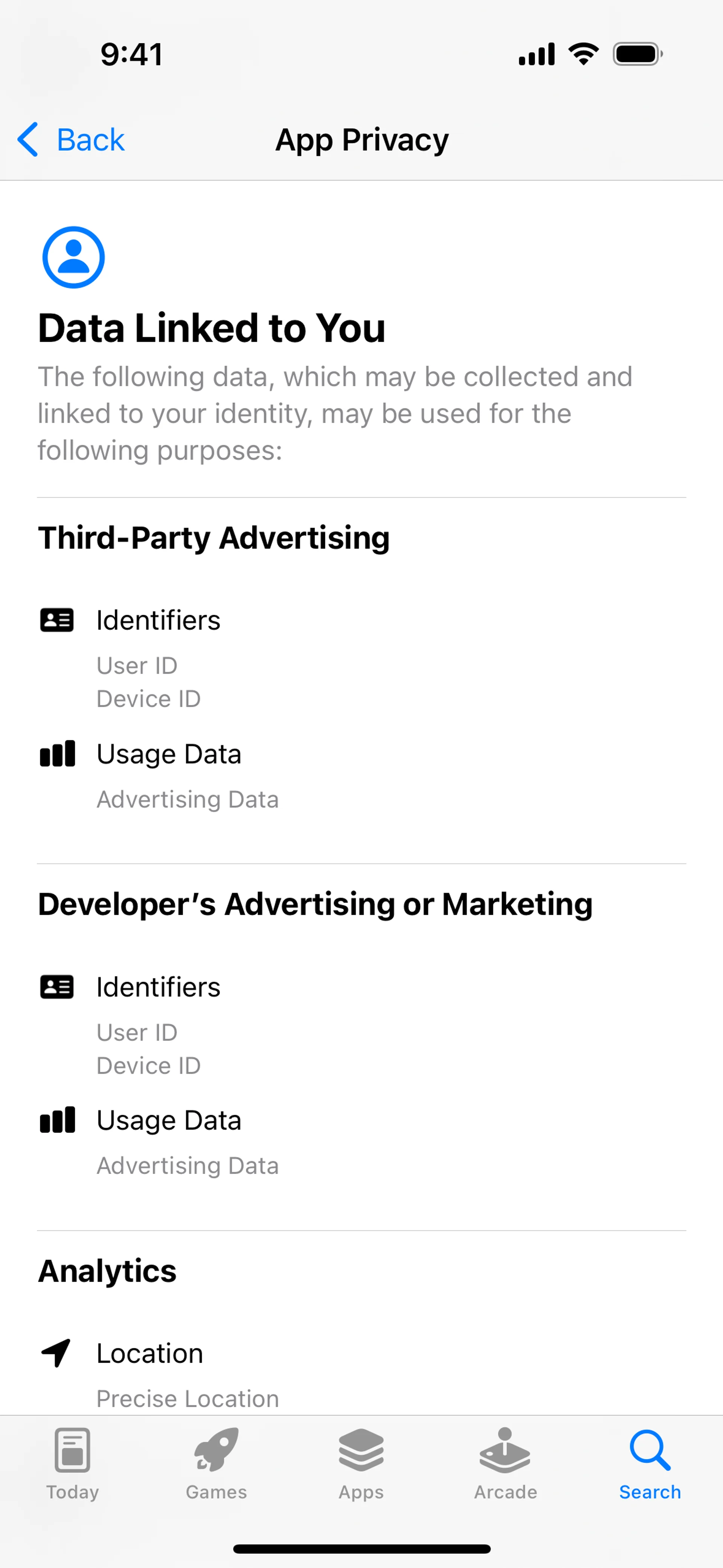The height and width of the screenshot is (1568, 723).
Task: Tap the Usage Data bar chart icon under Developer's Advertising
Action: (x=57, y=1120)
